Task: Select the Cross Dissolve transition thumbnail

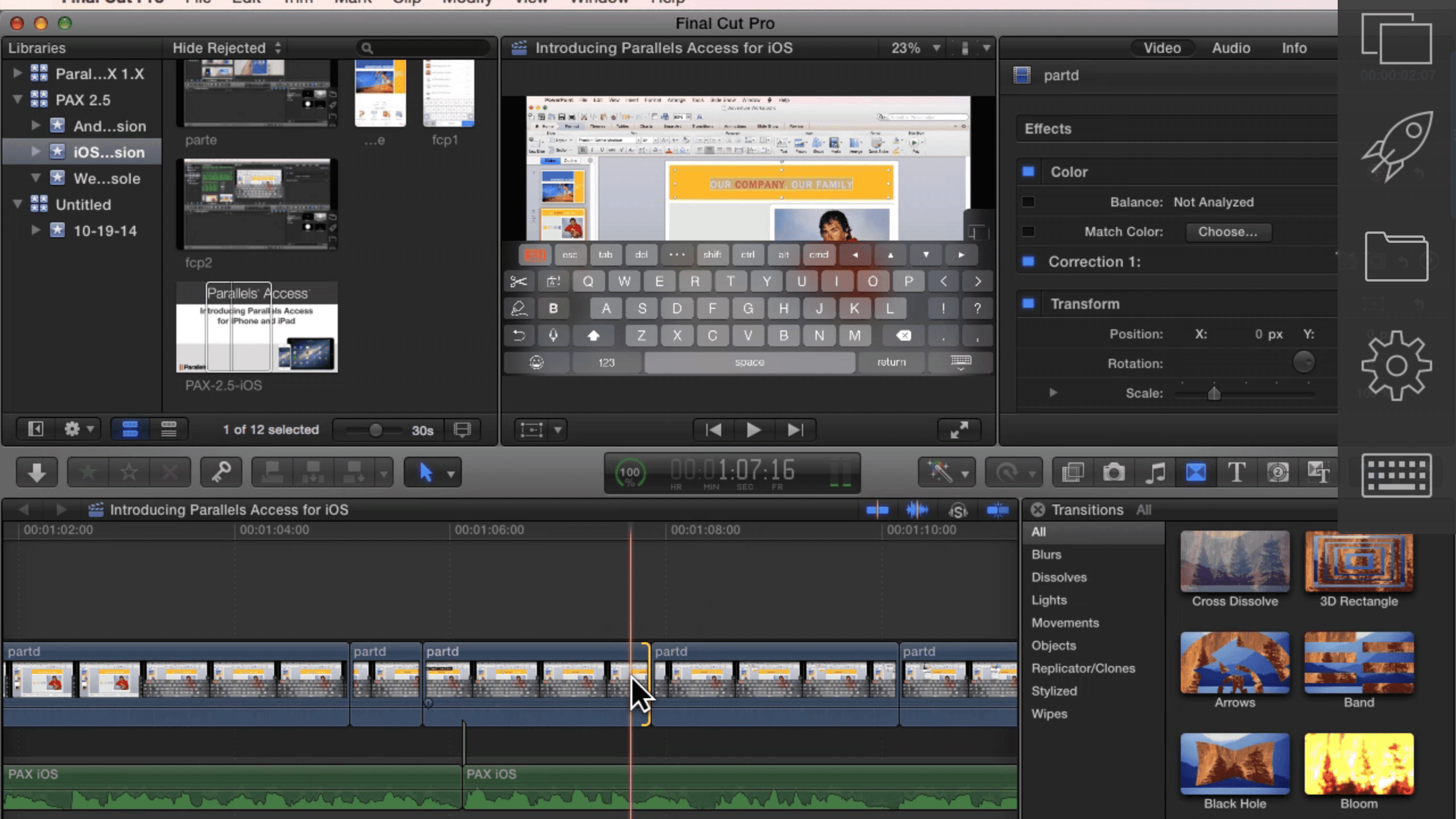Action: point(1235,561)
